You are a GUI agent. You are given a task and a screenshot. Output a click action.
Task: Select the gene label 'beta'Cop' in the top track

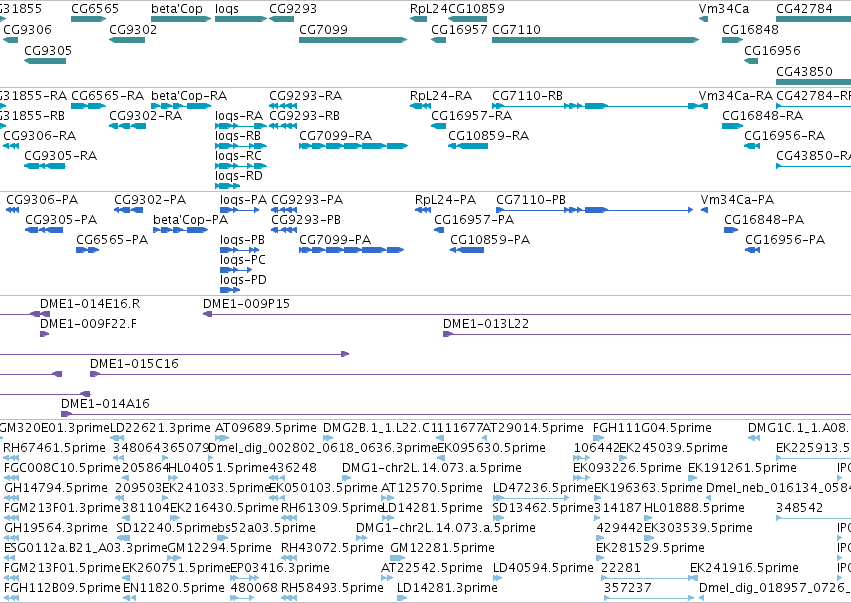point(177,9)
